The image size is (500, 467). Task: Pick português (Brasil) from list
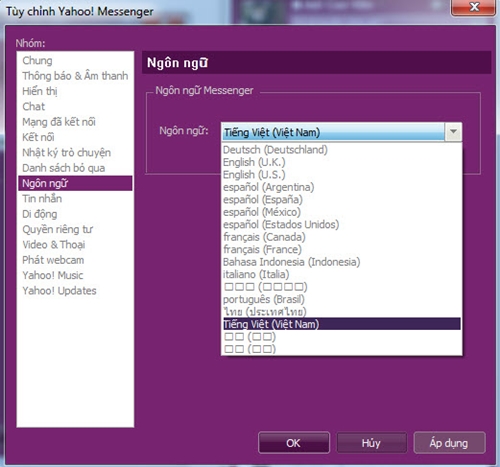(x=341, y=299)
